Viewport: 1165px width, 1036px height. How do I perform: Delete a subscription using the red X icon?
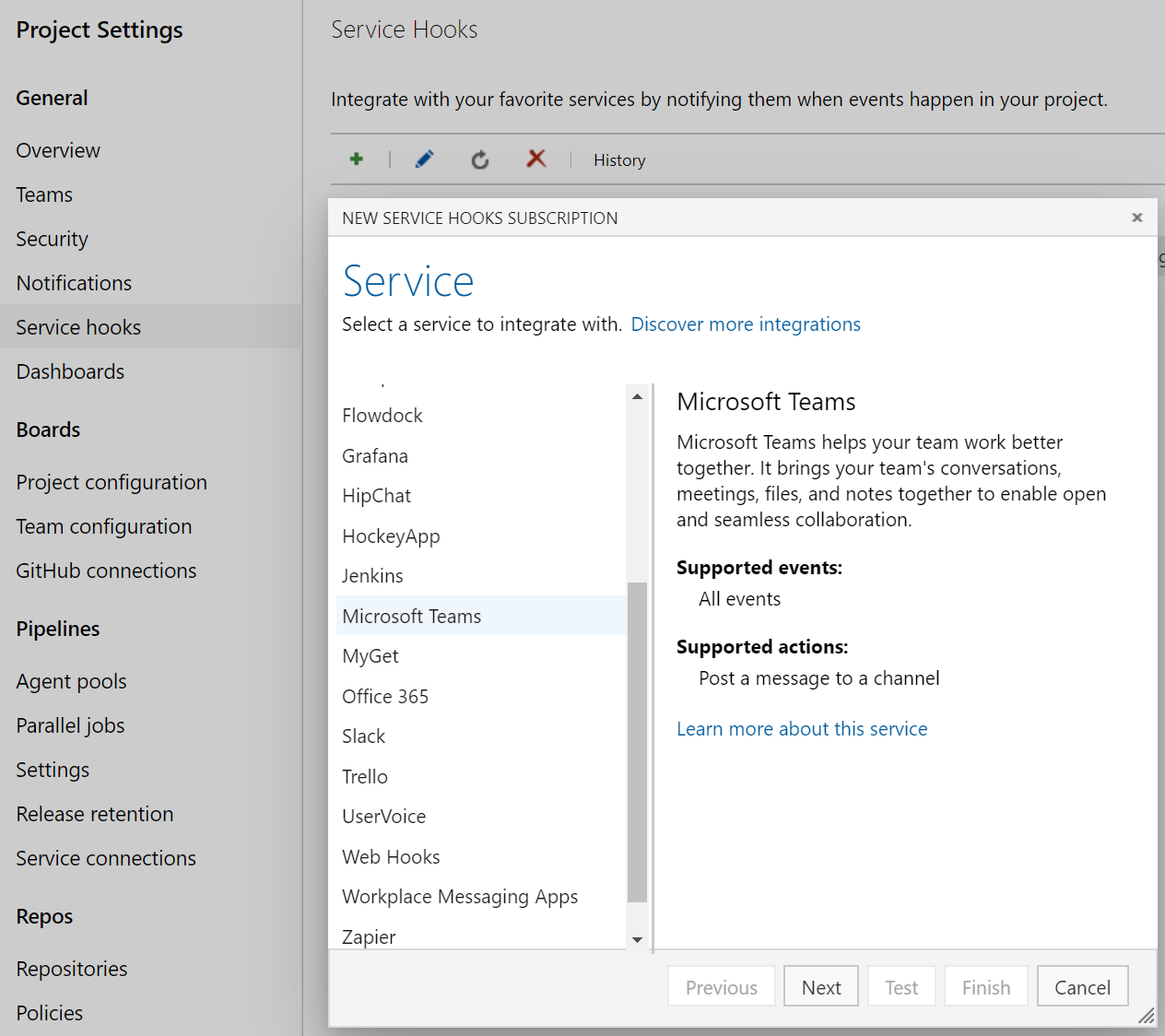coord(535,159)
